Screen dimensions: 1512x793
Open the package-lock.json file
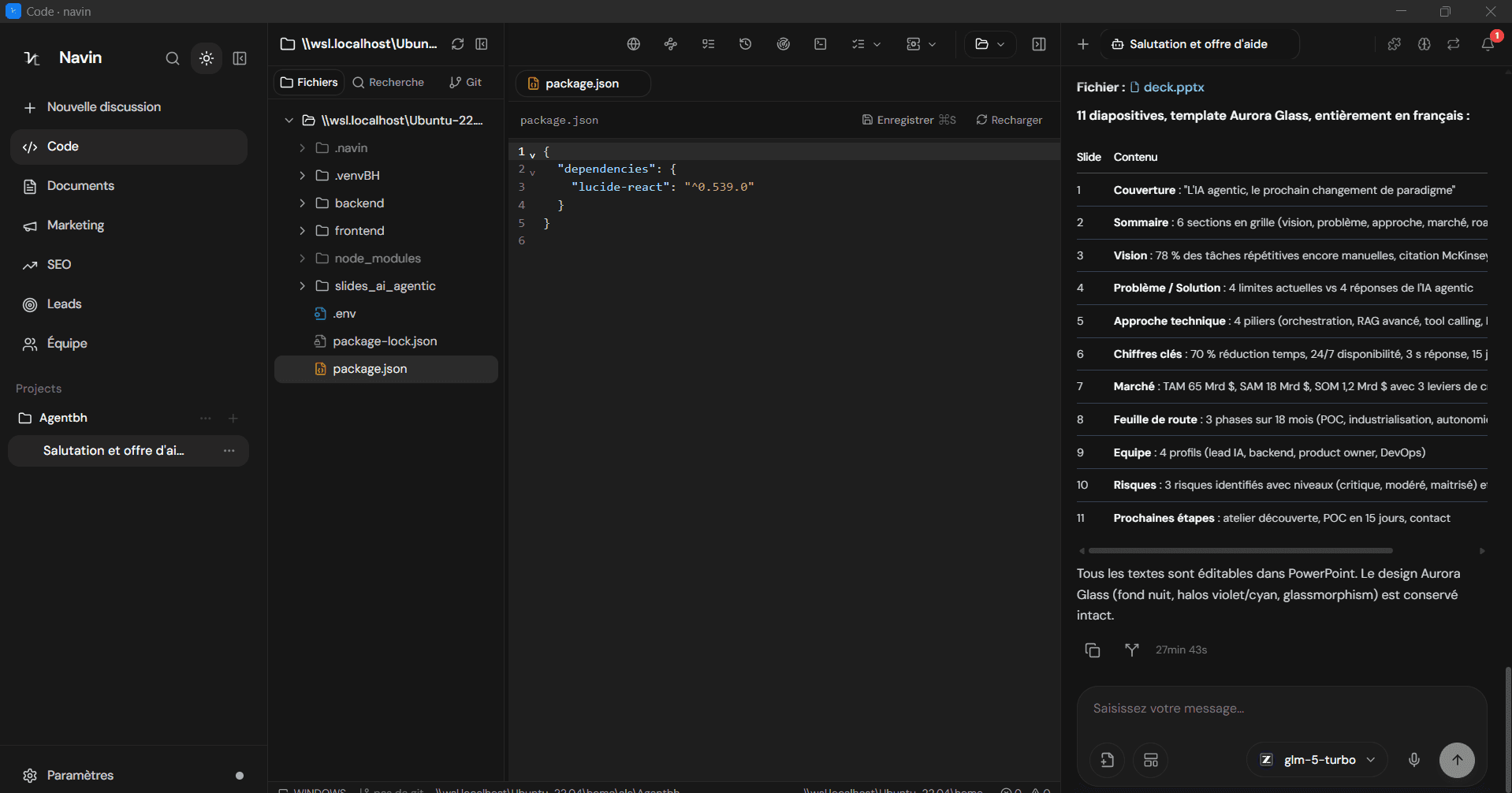tap(386, 341)
